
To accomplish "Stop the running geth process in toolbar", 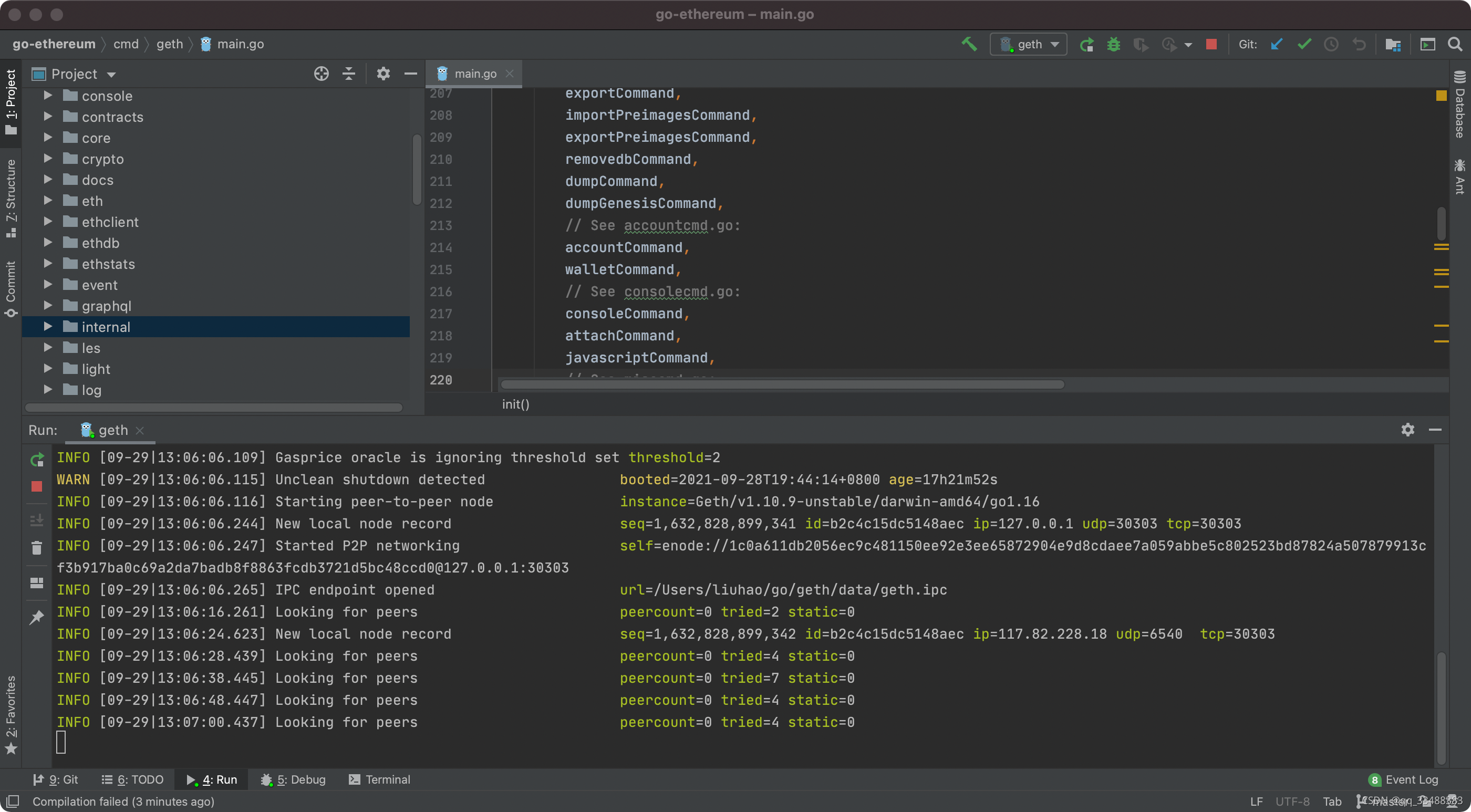I will [1210, 44].
